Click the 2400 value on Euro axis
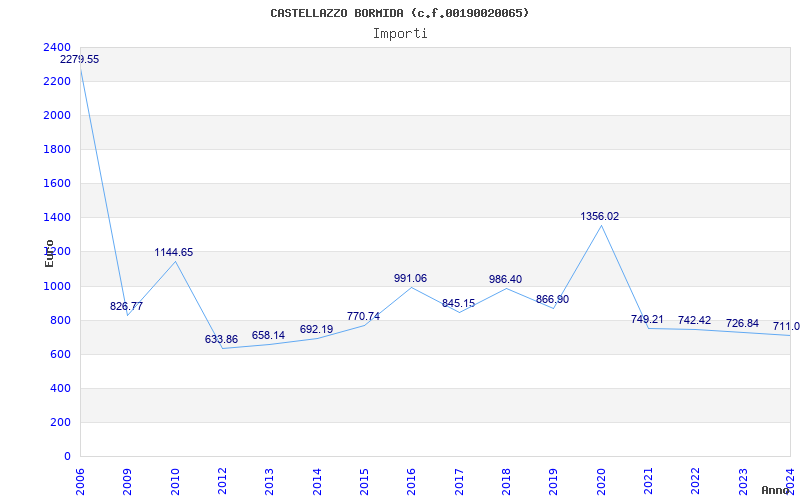 coord(57,47)
